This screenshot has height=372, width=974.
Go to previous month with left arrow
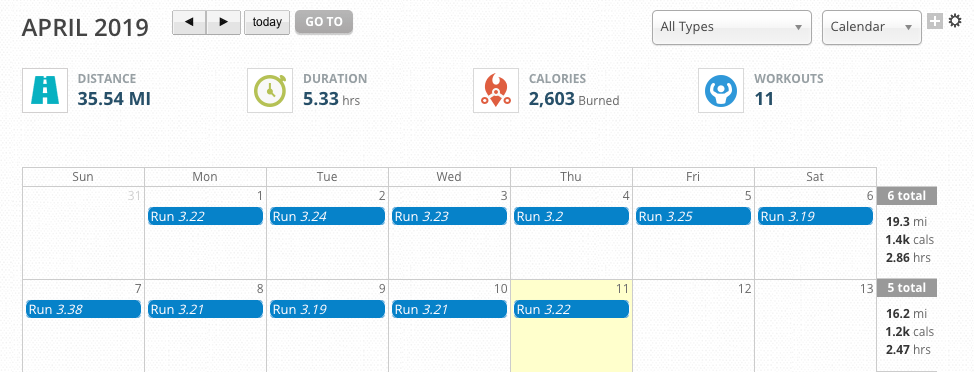point(189,22)
